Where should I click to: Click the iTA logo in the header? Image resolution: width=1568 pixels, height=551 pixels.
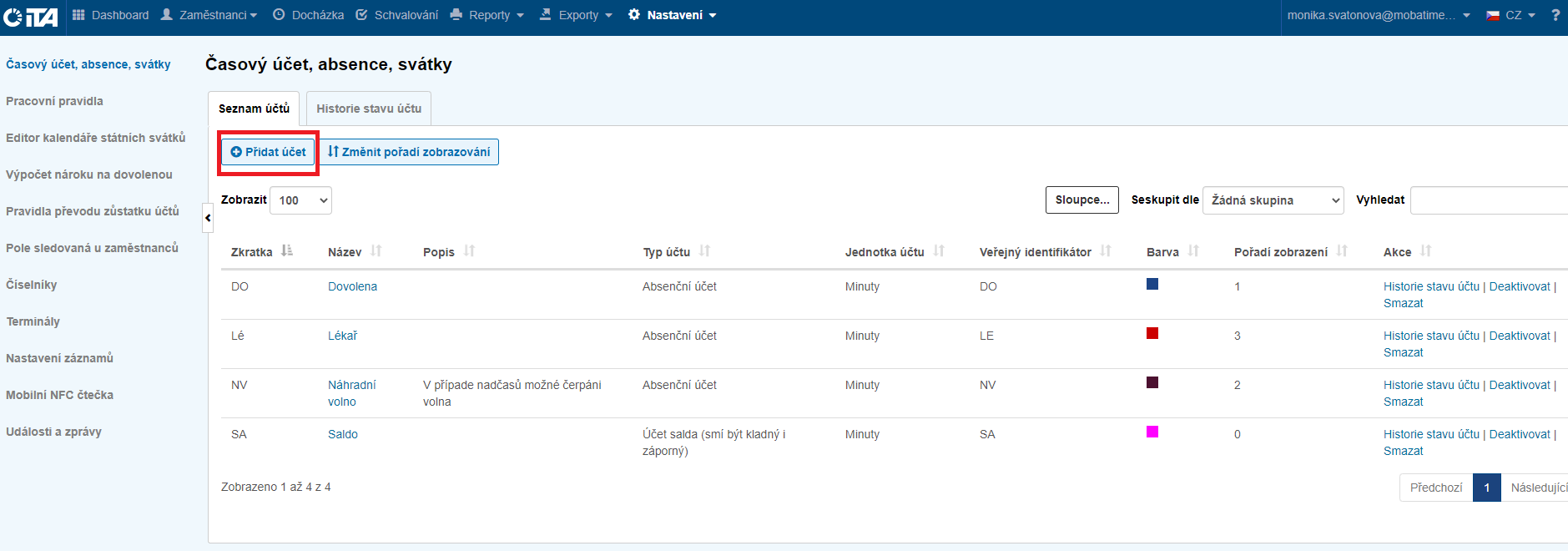(x=31, y=17)
